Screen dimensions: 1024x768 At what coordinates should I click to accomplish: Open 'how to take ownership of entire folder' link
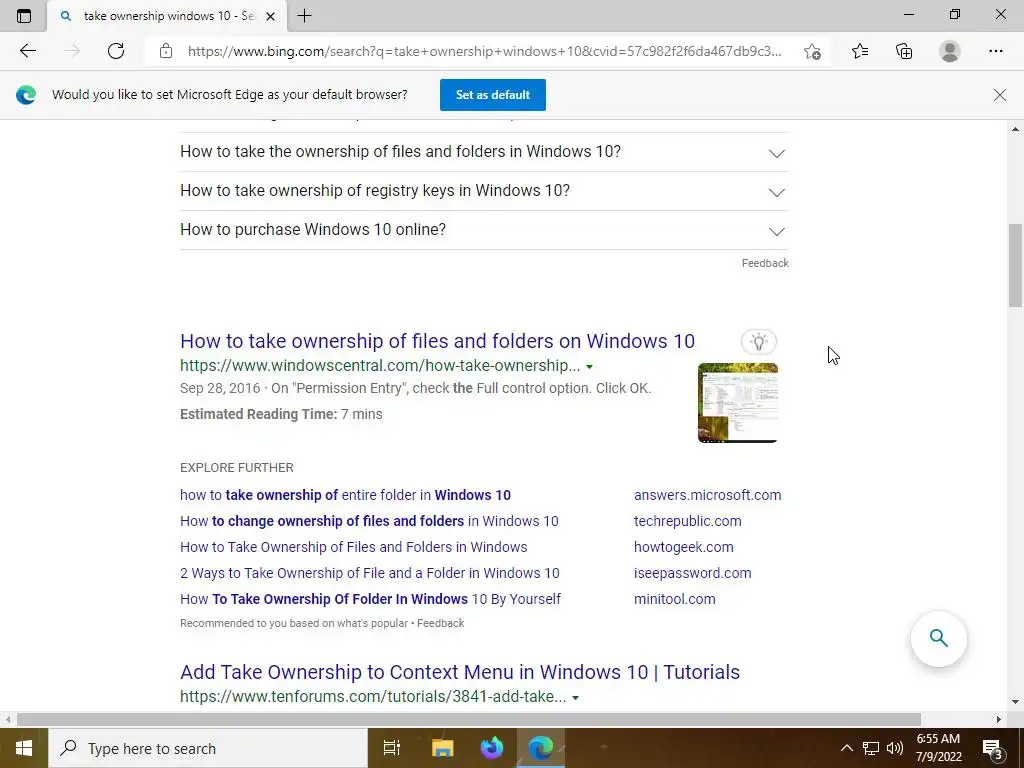click(345, 495)
